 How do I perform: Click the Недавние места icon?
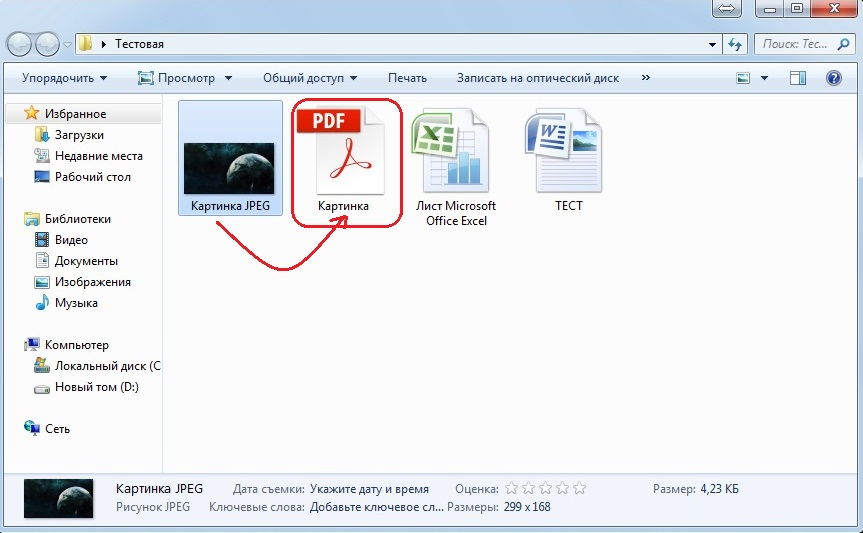[41, 156]
